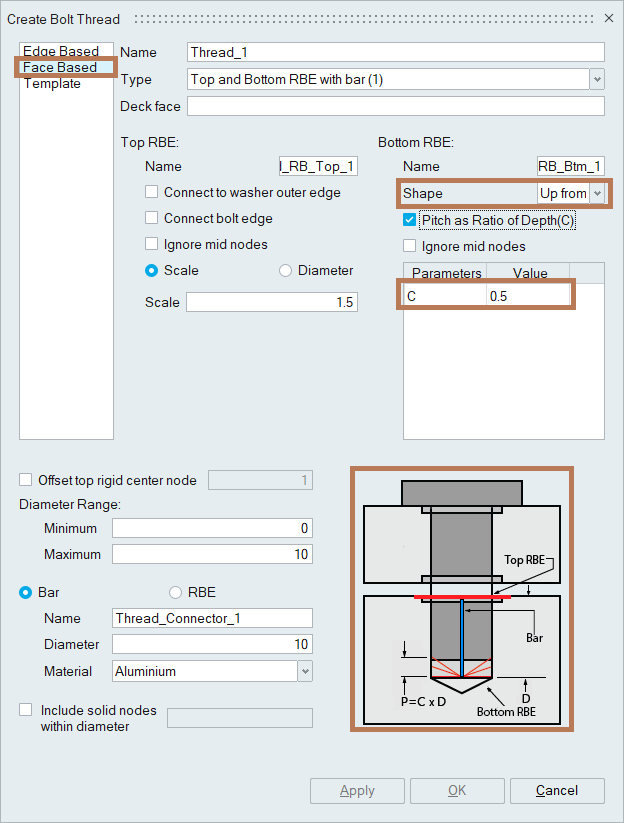Click the Cancel button
Screen dimensions: 624x823
pos(557,791)
